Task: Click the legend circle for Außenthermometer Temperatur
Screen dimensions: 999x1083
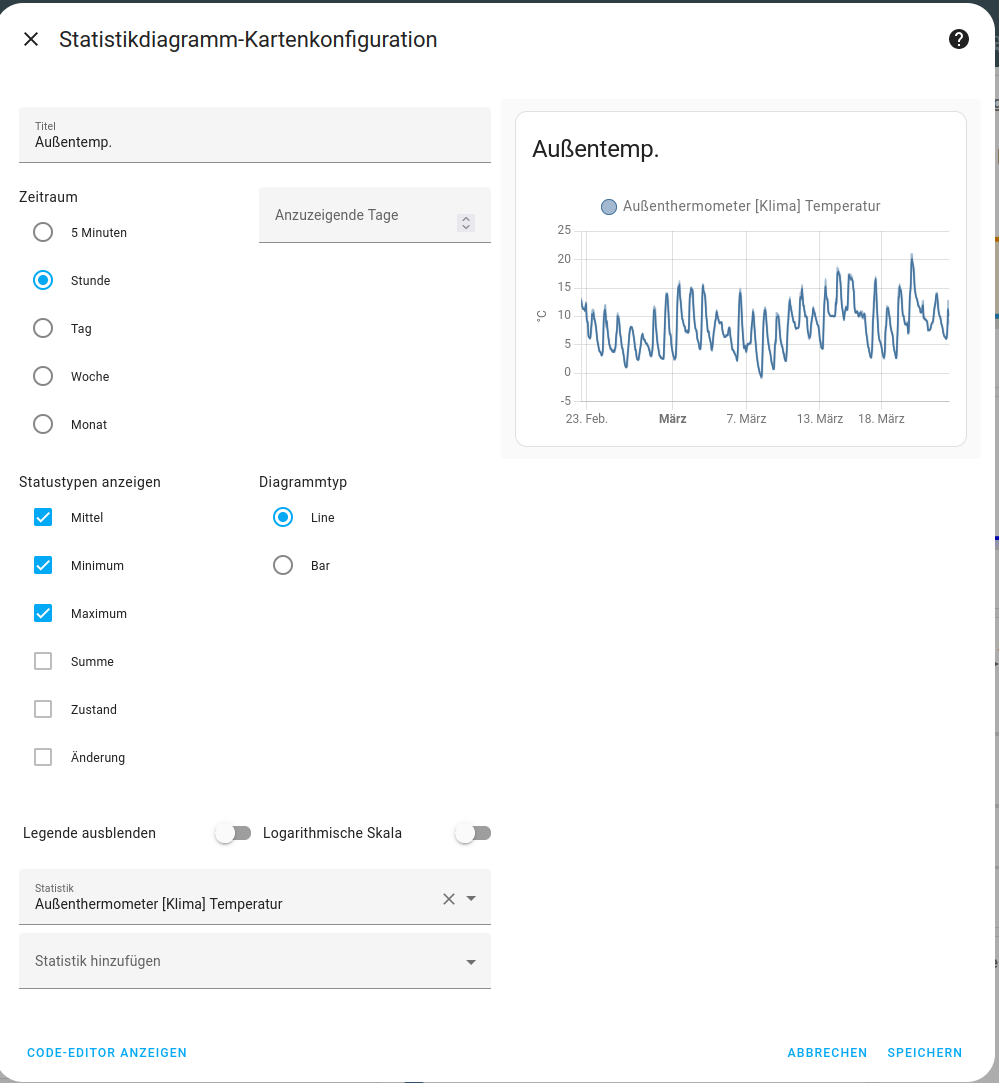Action: coord(609,207)
